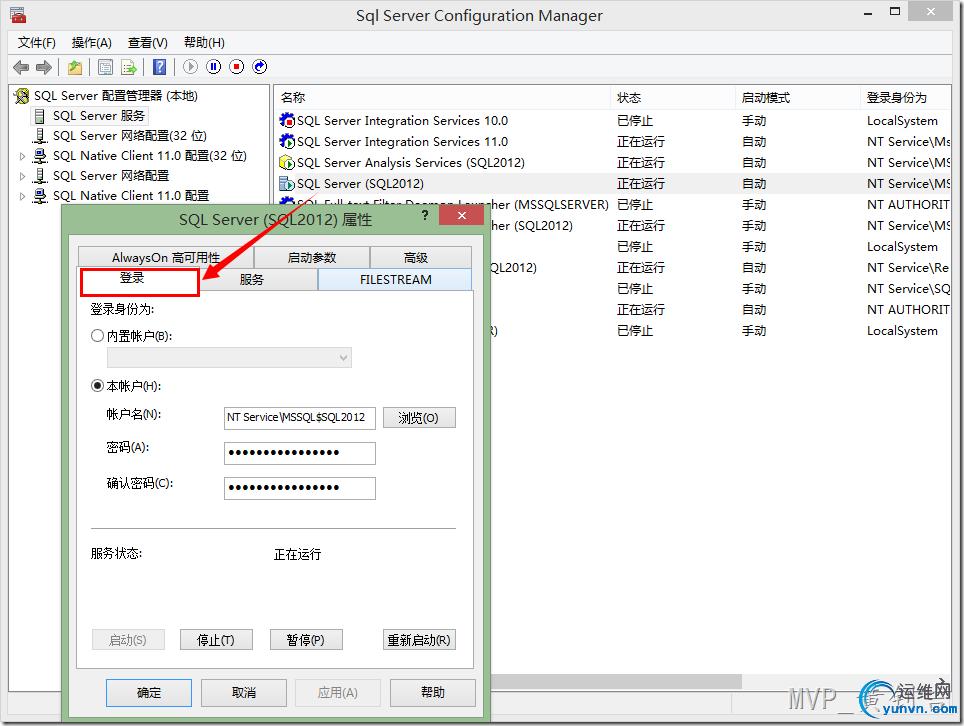This screenshot has height=726, width=964.
Task: Cancel the dialog with 取消
Action: click(244, 693)
